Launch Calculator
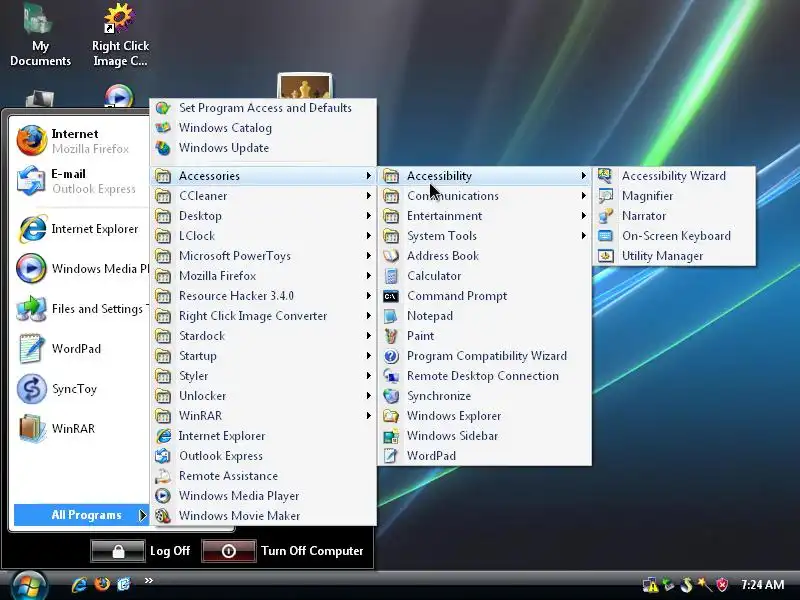The width and height of the screenshot is (800, 600). [x=484, y=276]
